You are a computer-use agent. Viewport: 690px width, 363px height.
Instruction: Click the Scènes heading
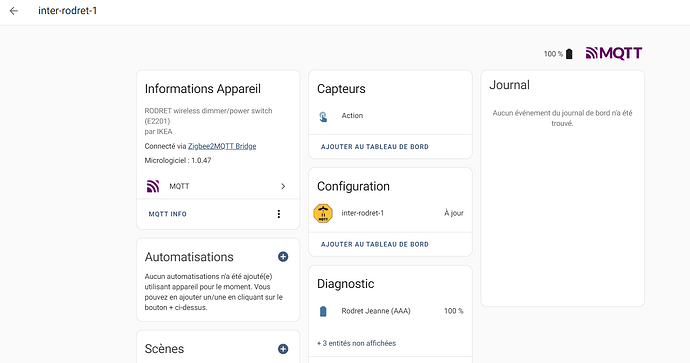tap(164, 349)
